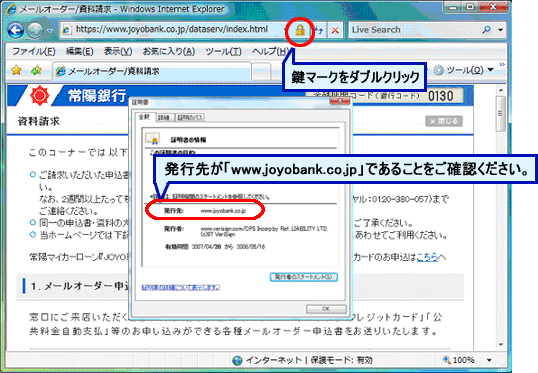Go back with the blue arrow

(16, 31)
